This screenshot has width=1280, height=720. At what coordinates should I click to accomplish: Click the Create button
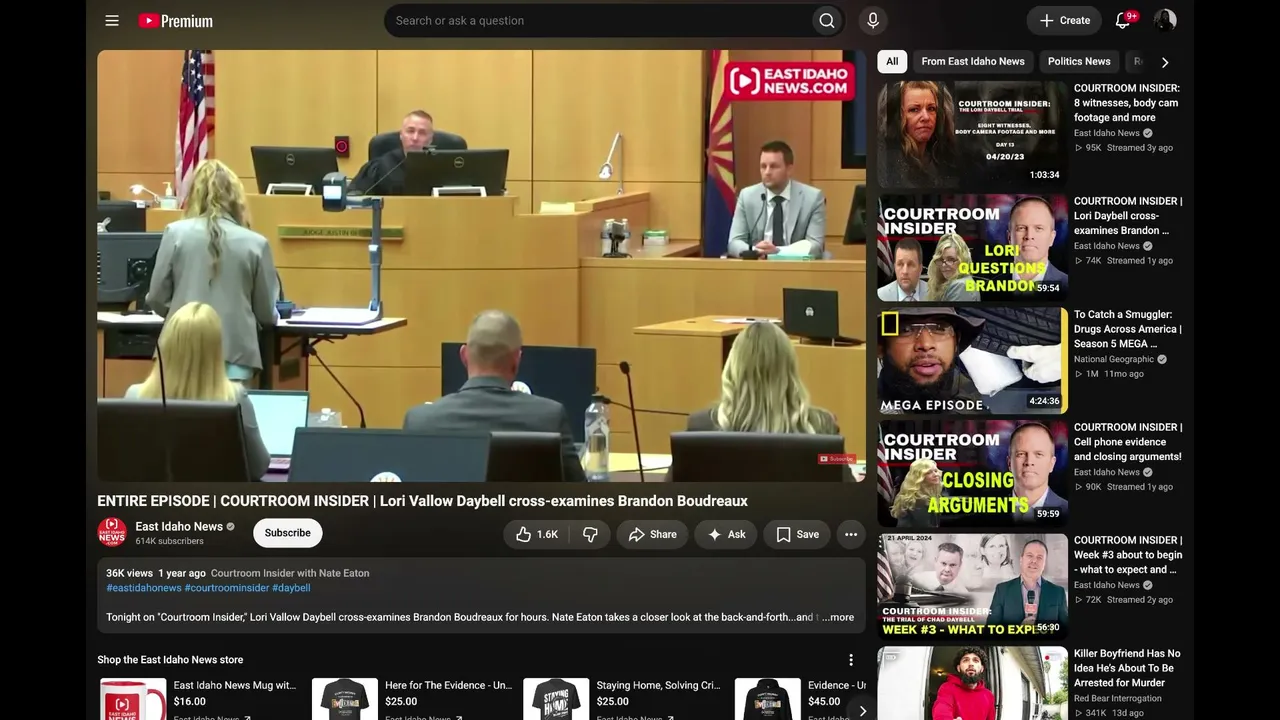1064,20
